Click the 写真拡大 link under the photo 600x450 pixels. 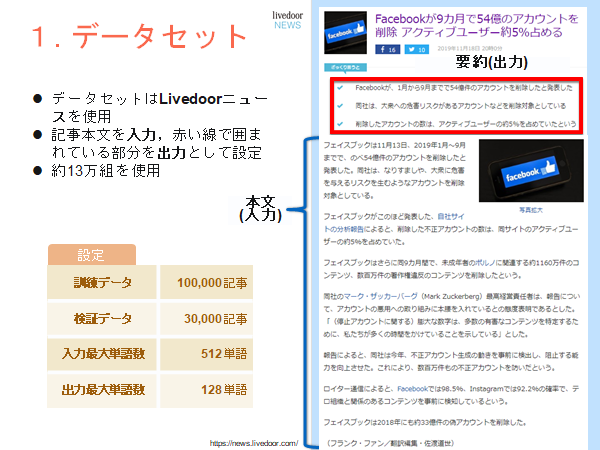pyautogui.click(x=531, y=210)
